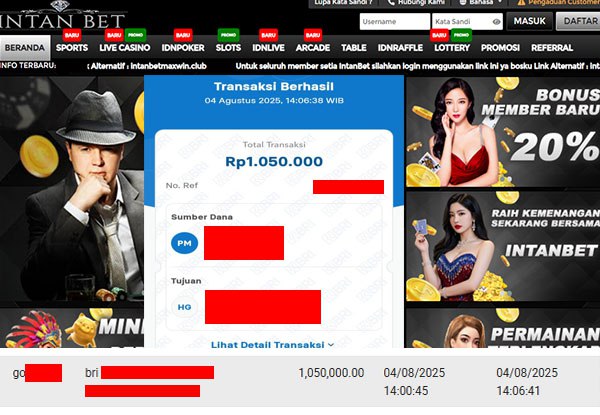Viewport: 600px width, 415px height.
Task: Click the green PROMO badge above Lottery
Action: coord(461,35)
